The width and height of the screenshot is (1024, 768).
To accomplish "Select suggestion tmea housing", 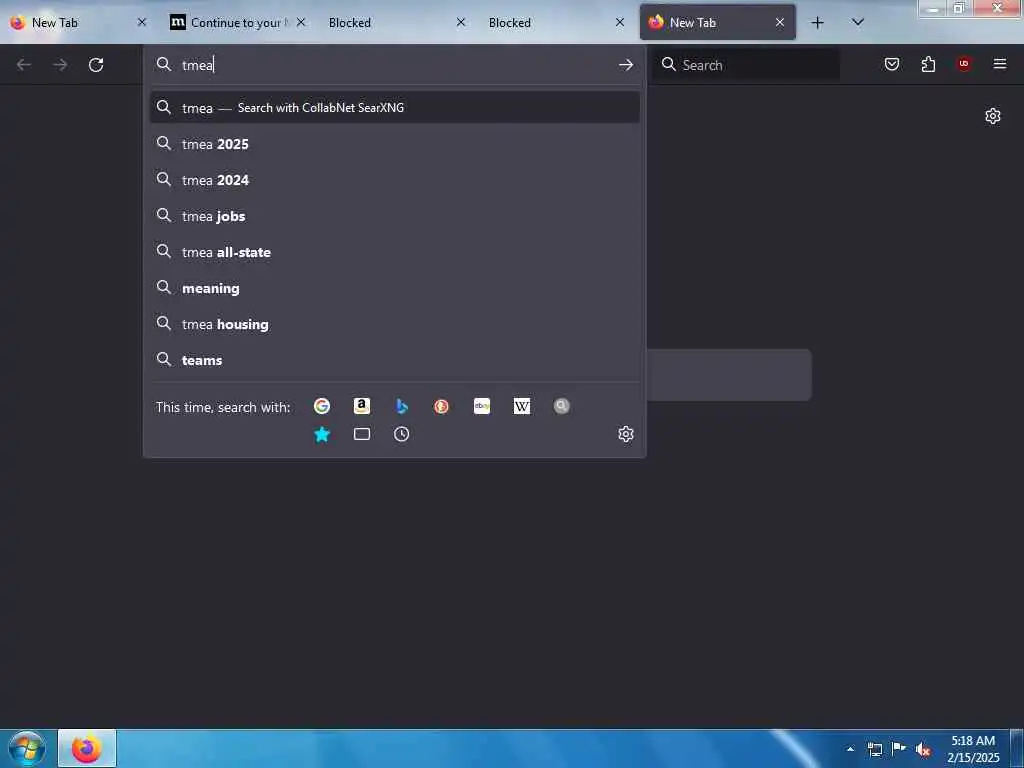I will point(394,324).
